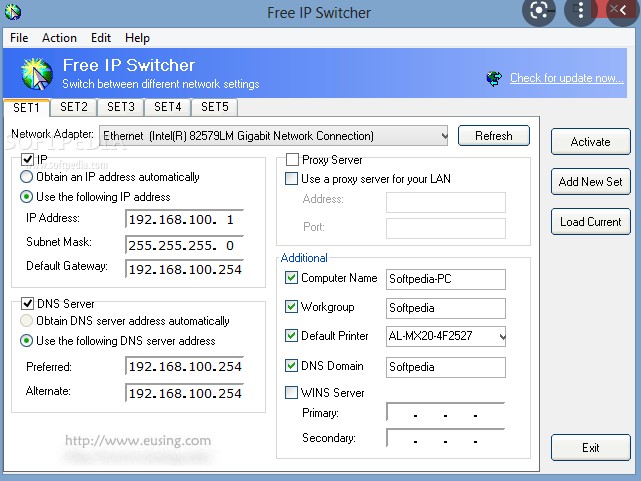Switch to the SET3 tab

[x=121, y=107]
